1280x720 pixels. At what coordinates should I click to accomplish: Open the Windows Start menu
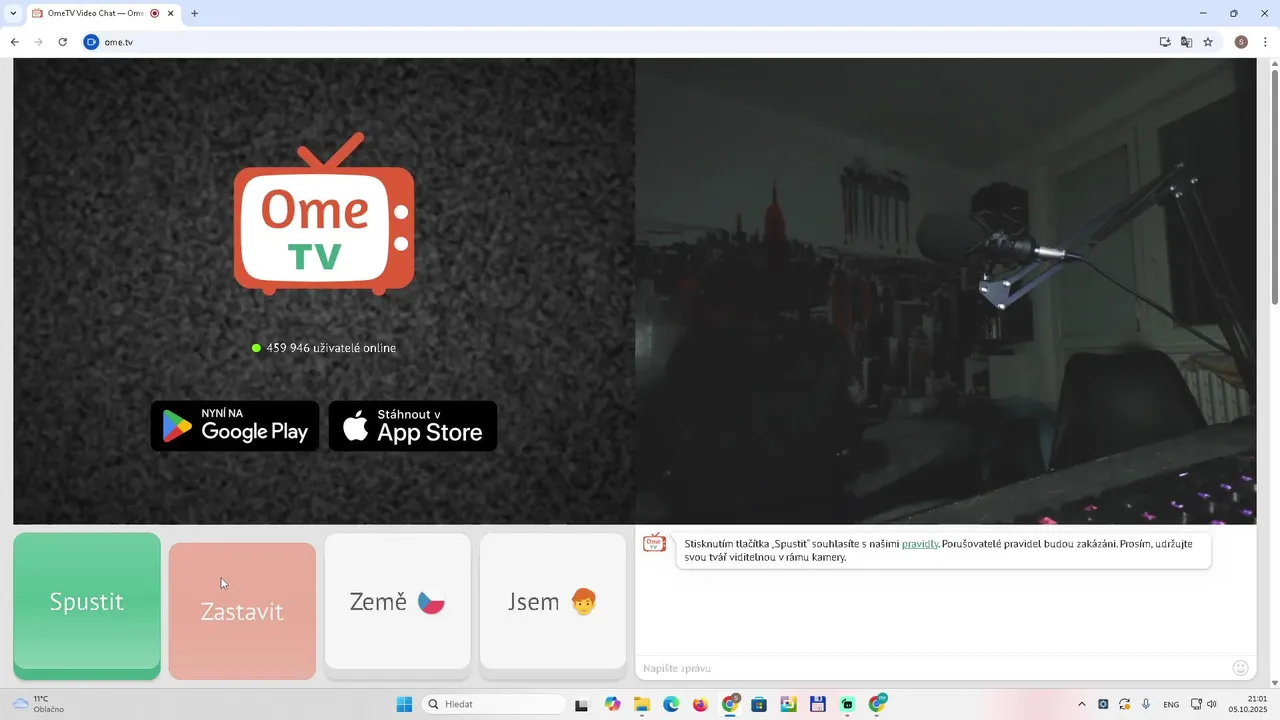click(x=404, y=704)
